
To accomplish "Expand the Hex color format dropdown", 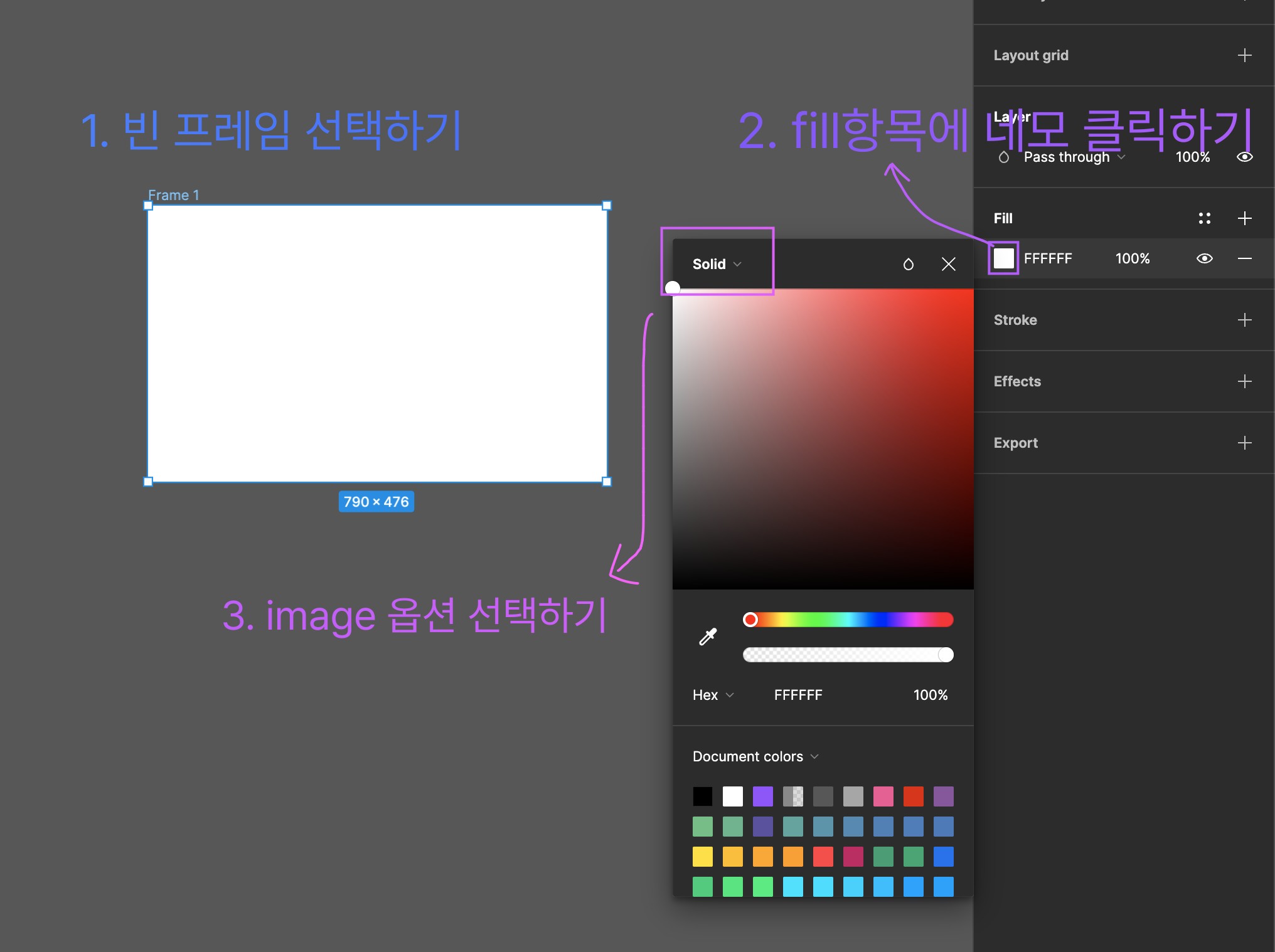I will (x=713, y=695).
